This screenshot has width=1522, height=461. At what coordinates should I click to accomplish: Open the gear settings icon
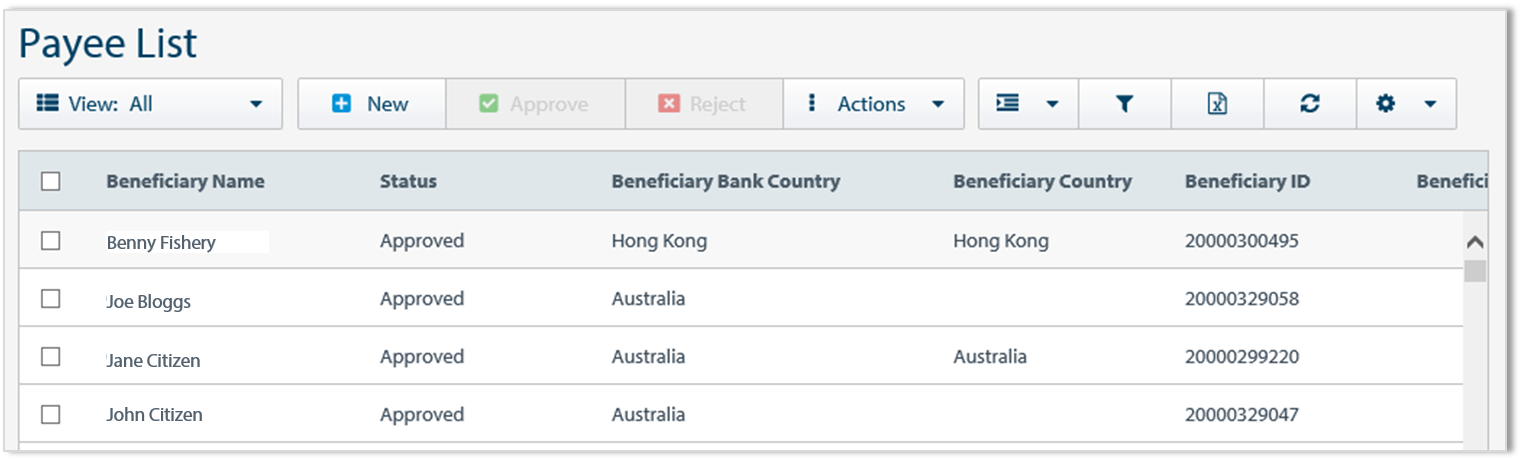pyautogui.click(x=1385, y=104)
